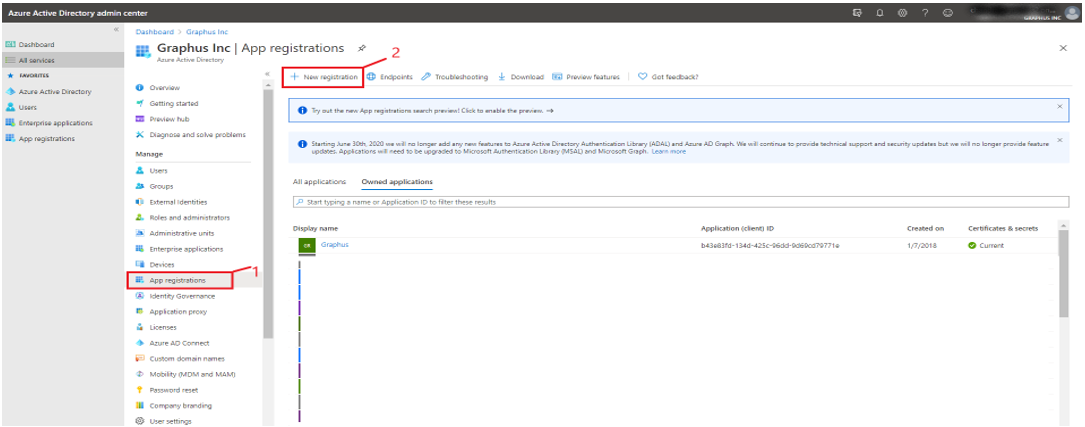This screenshot has width=1085, height=427.
Task: Click the Application proxy icon
Action: [x=140, y=311]
